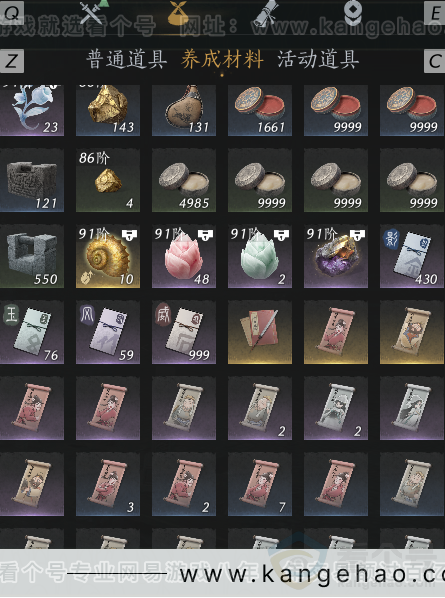445x598 pixels.
Task: Select the 91阶 golden spiral shell item
Action: 108,256
